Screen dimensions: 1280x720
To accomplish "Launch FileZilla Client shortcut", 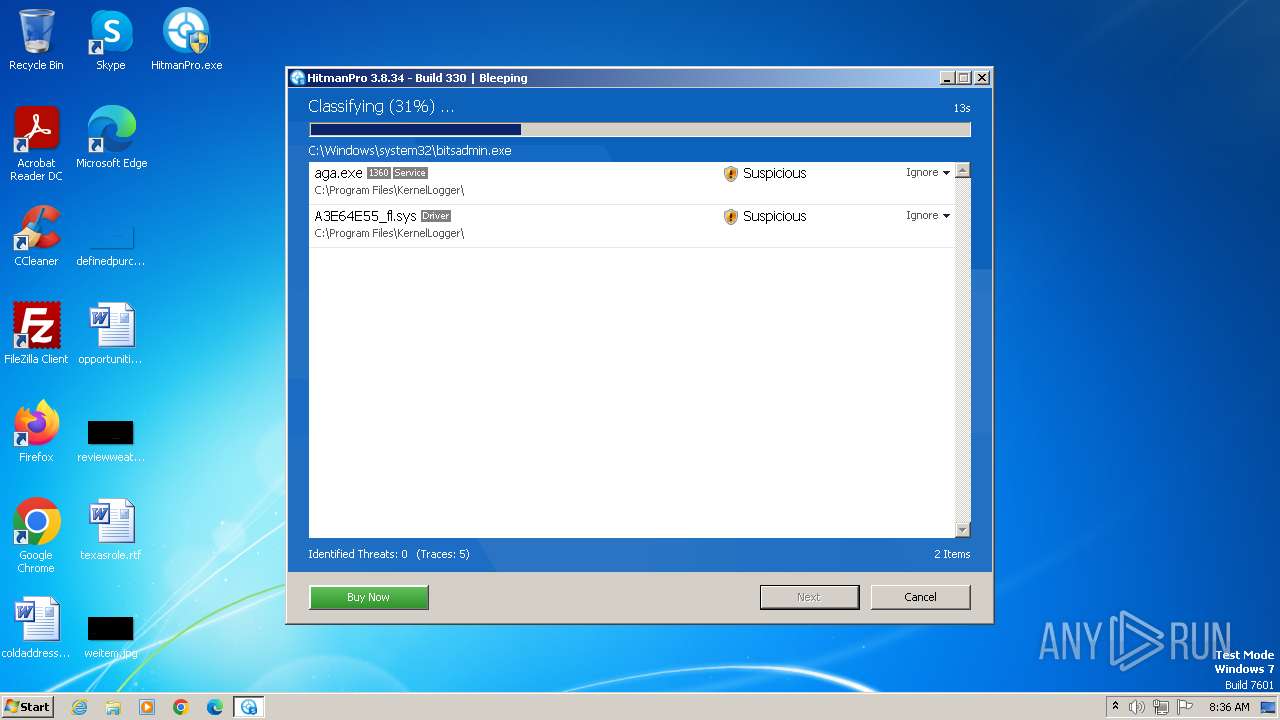I will [36, 334].
